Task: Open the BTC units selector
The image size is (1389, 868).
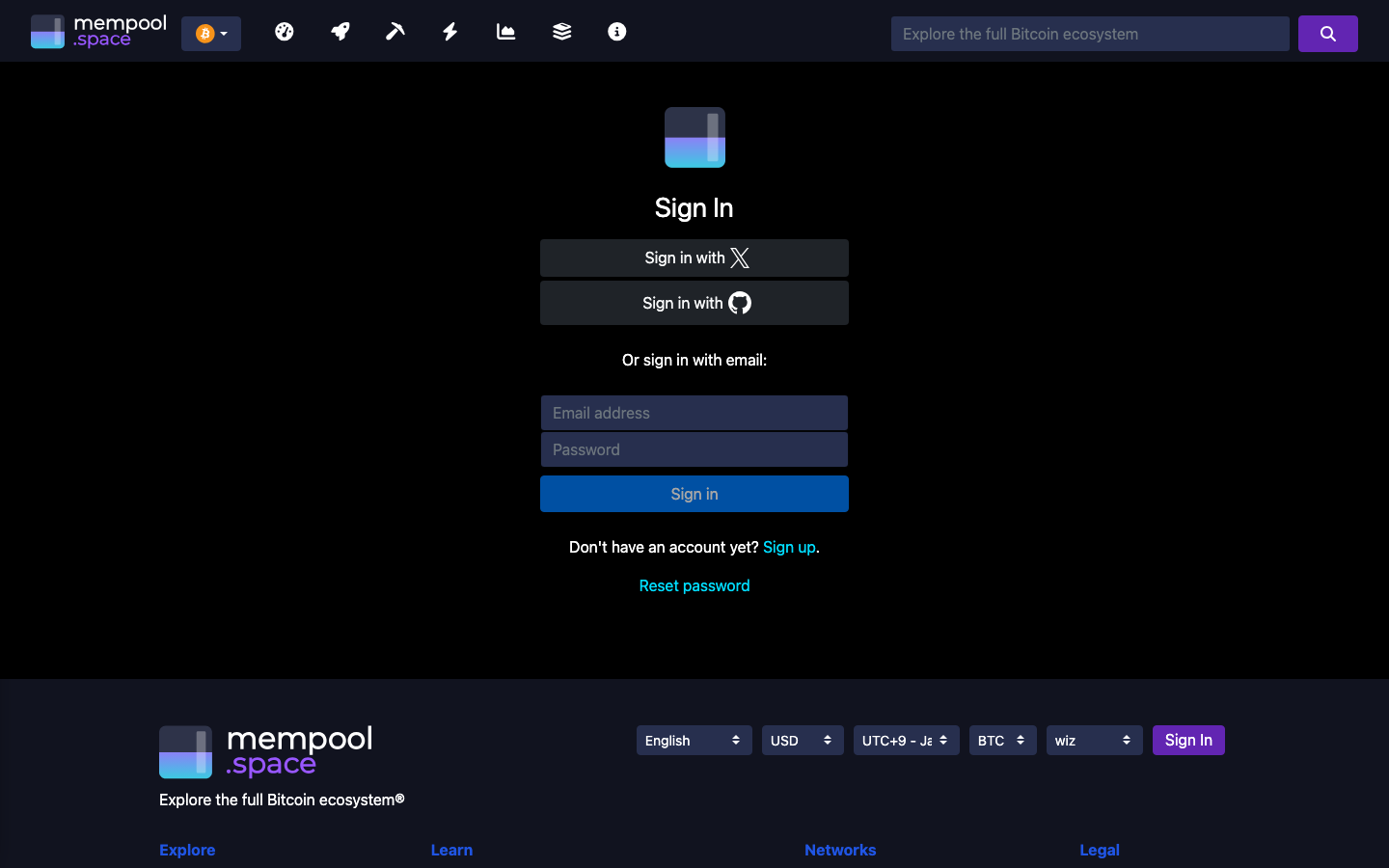Action: [1002, 740]
